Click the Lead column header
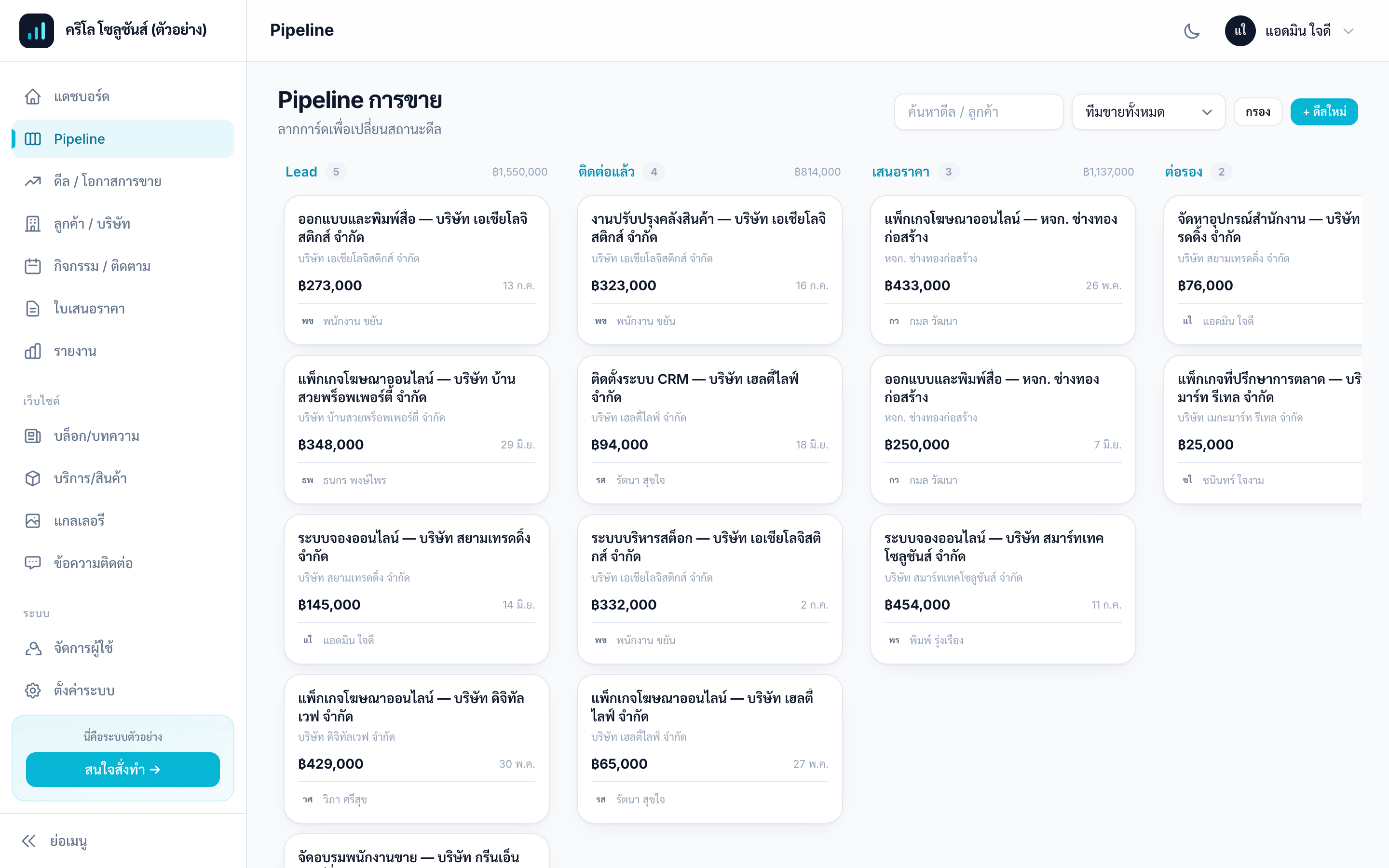1389x868 pixels. (301, 172)
